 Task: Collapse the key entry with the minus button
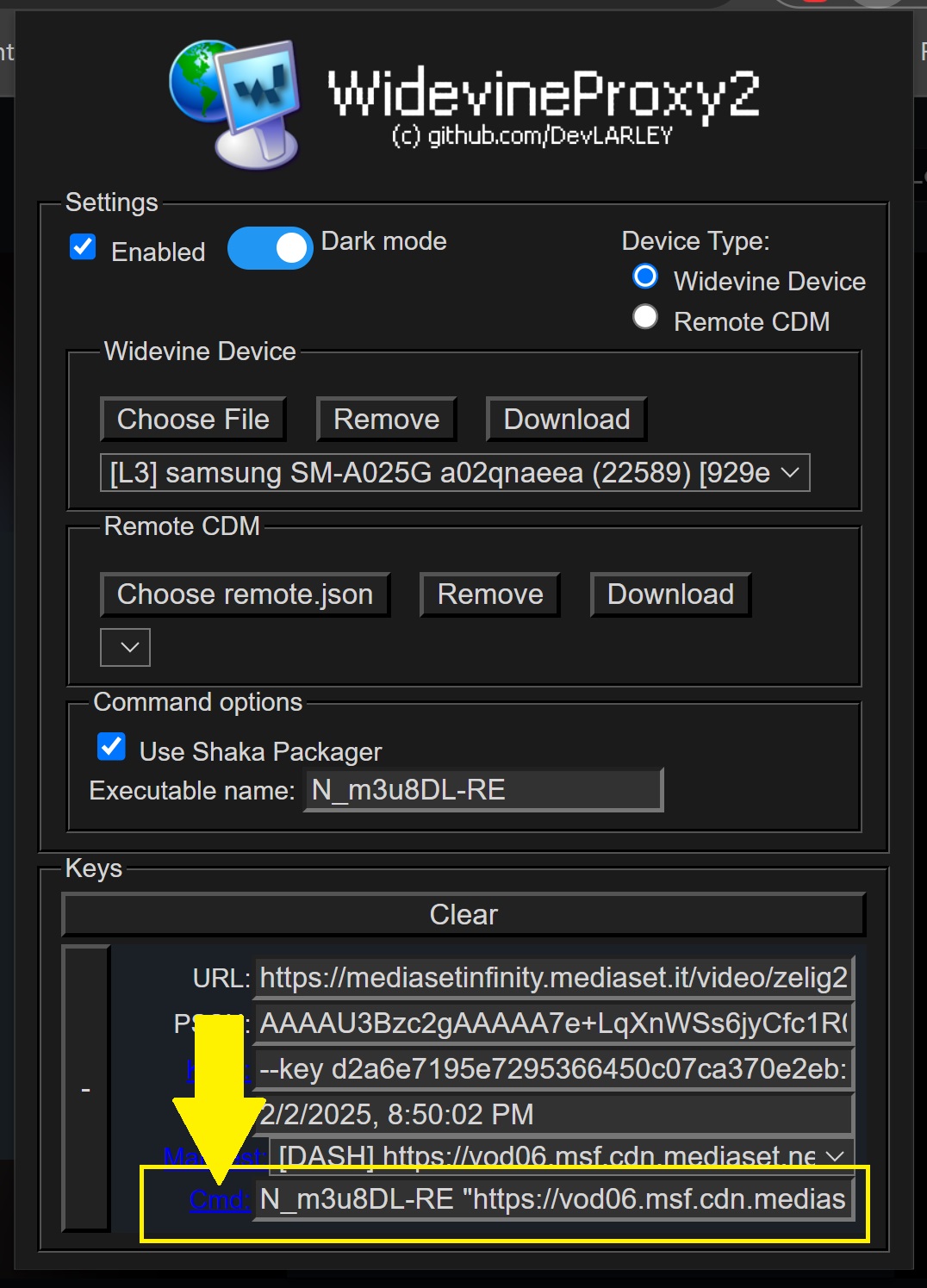click(86, 1089)
